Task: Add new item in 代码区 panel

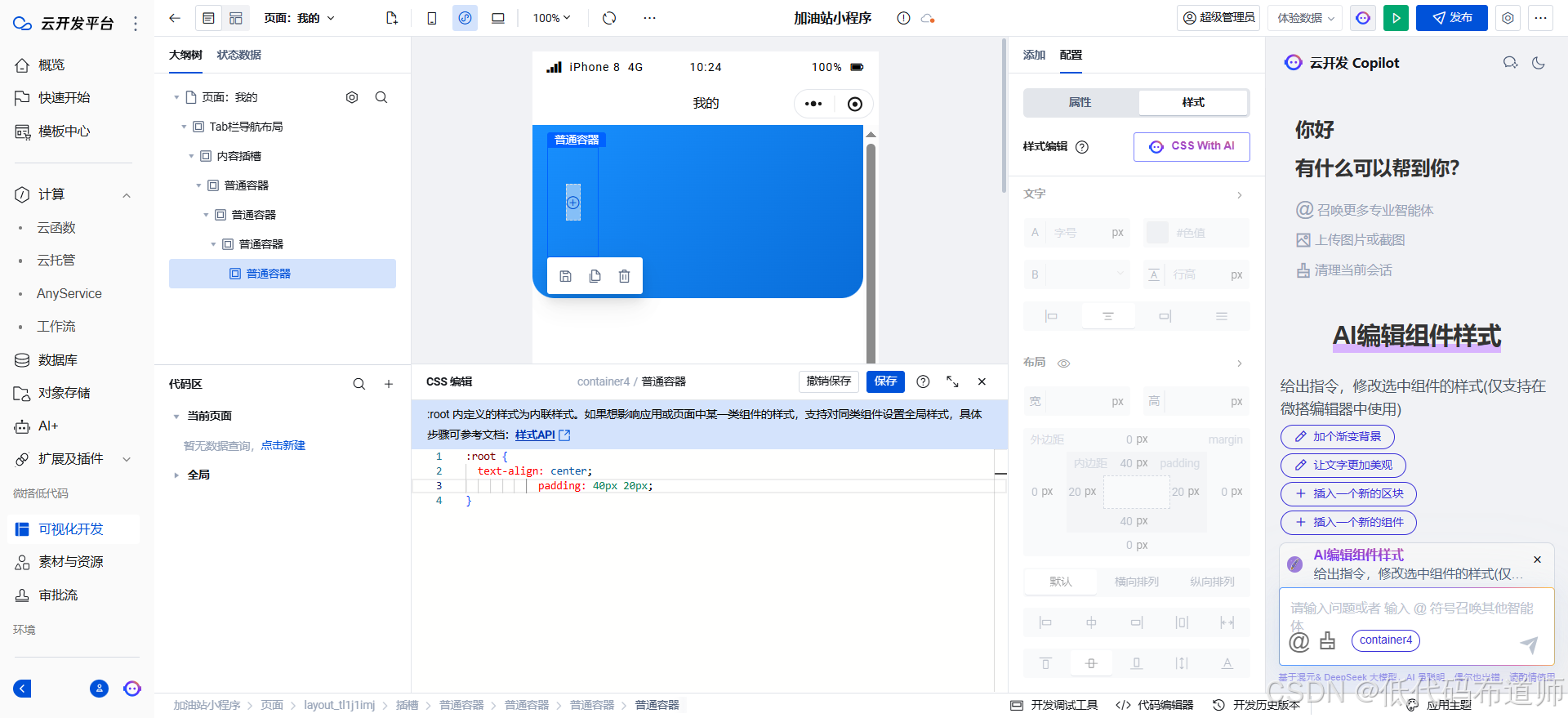Action: 389,384
